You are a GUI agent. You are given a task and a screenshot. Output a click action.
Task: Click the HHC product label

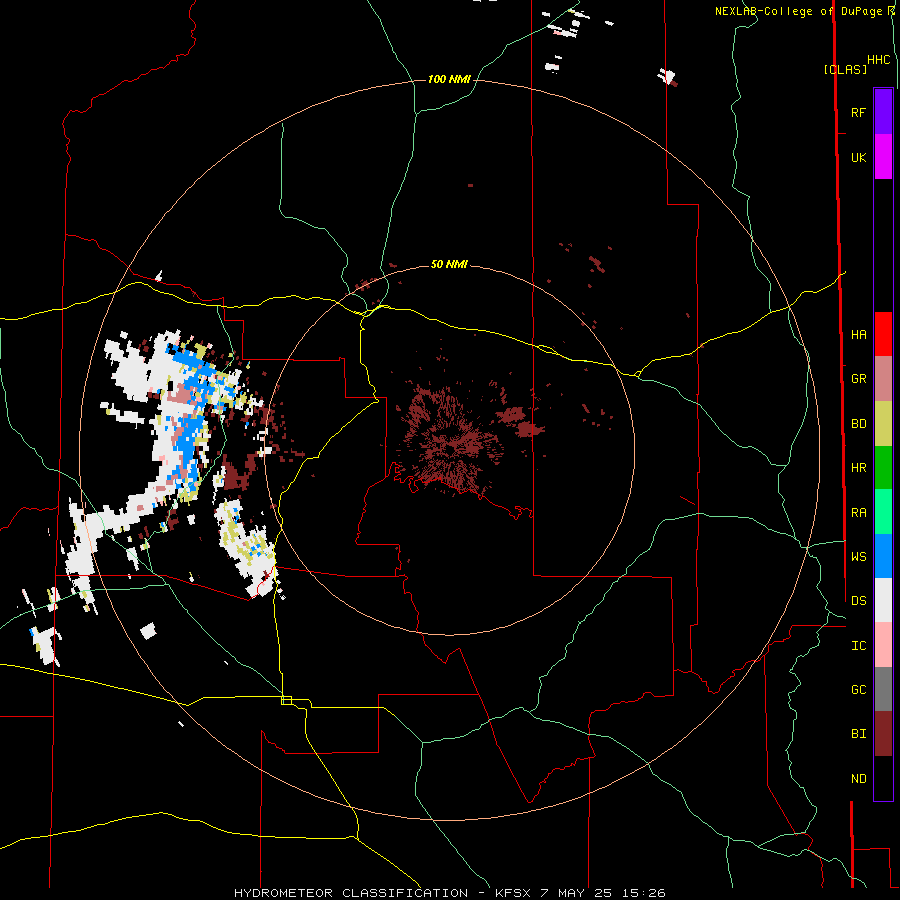coord(879,60)
